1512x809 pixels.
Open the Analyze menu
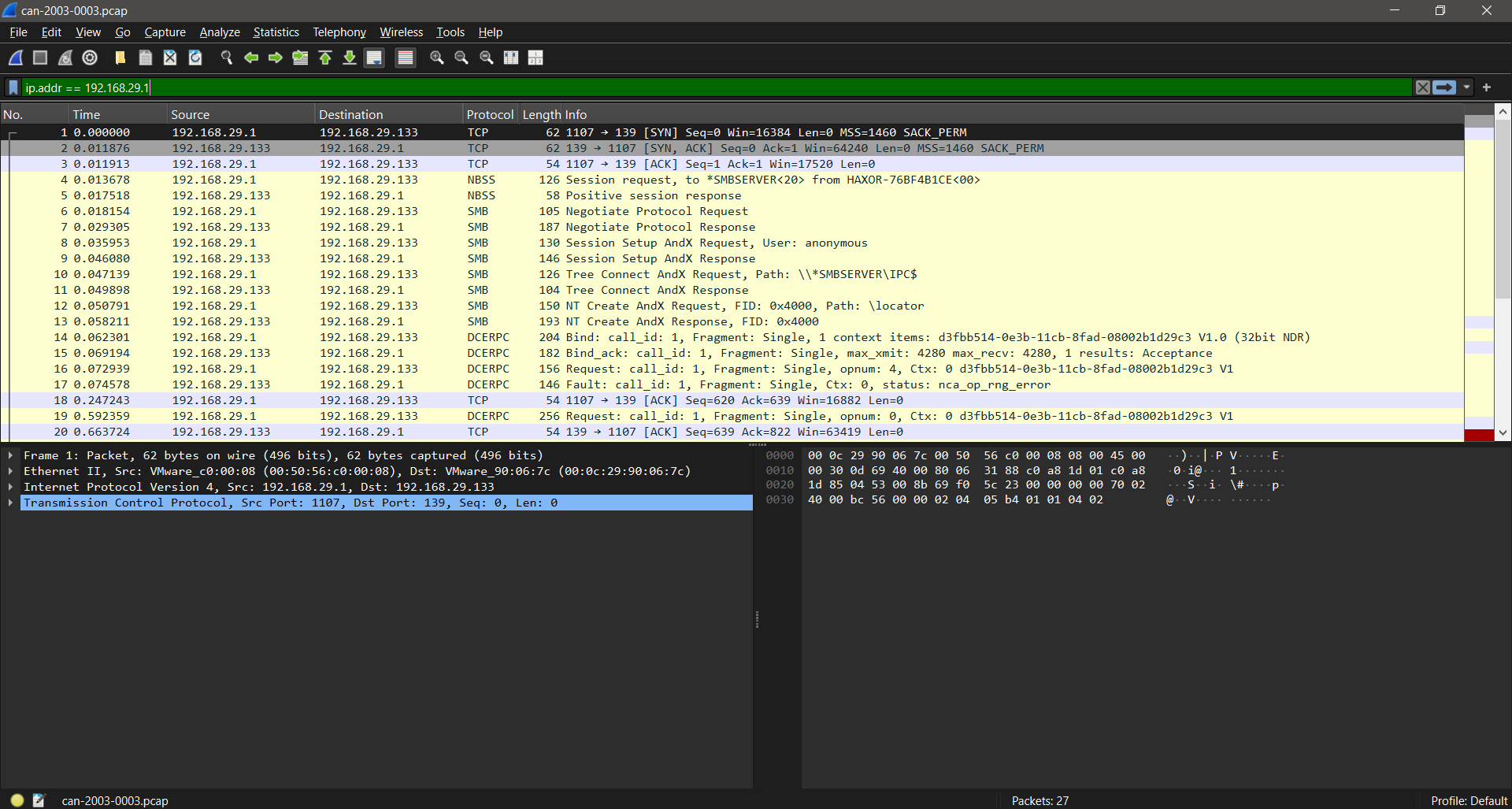[x=220, y=32]
